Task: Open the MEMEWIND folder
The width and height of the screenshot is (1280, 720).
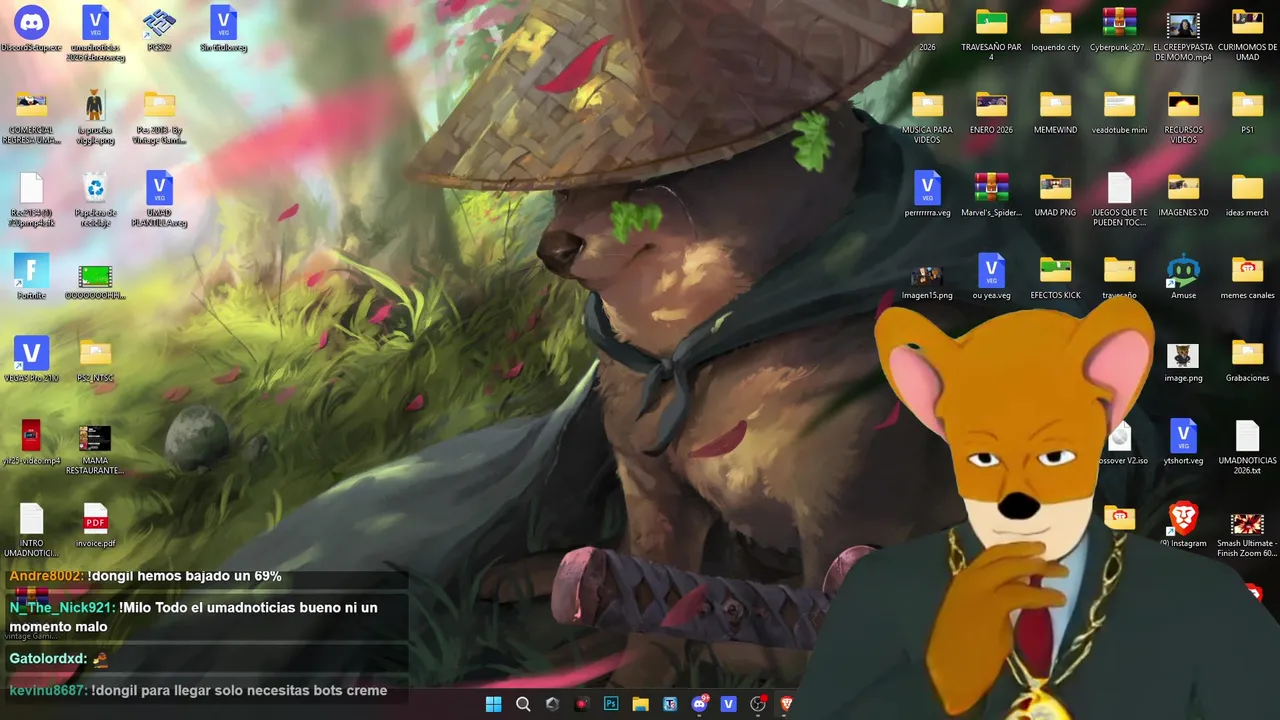Action: point(1055,111)
